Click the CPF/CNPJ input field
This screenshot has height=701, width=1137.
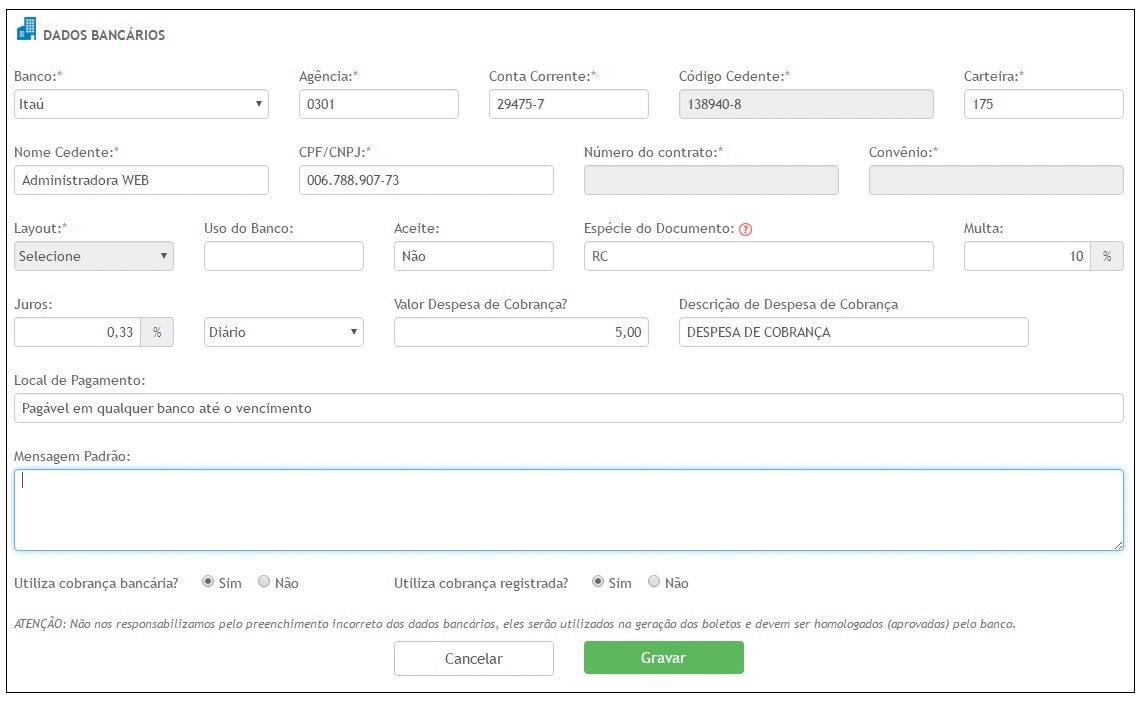(x=426, y=180)
